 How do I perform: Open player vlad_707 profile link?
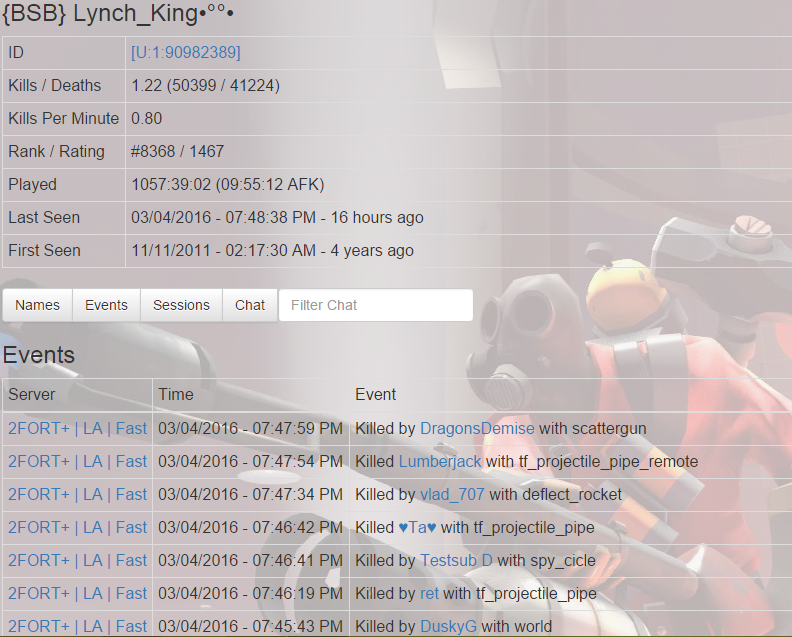(x=452, y=494)
